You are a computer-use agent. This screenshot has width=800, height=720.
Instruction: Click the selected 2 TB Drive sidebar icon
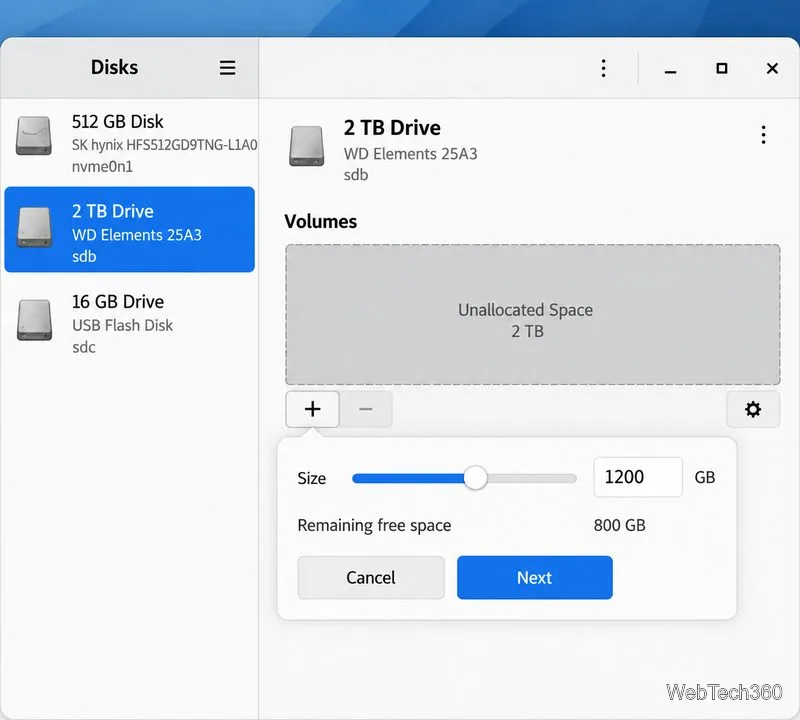pyautogui.click(x=34, y=227)
